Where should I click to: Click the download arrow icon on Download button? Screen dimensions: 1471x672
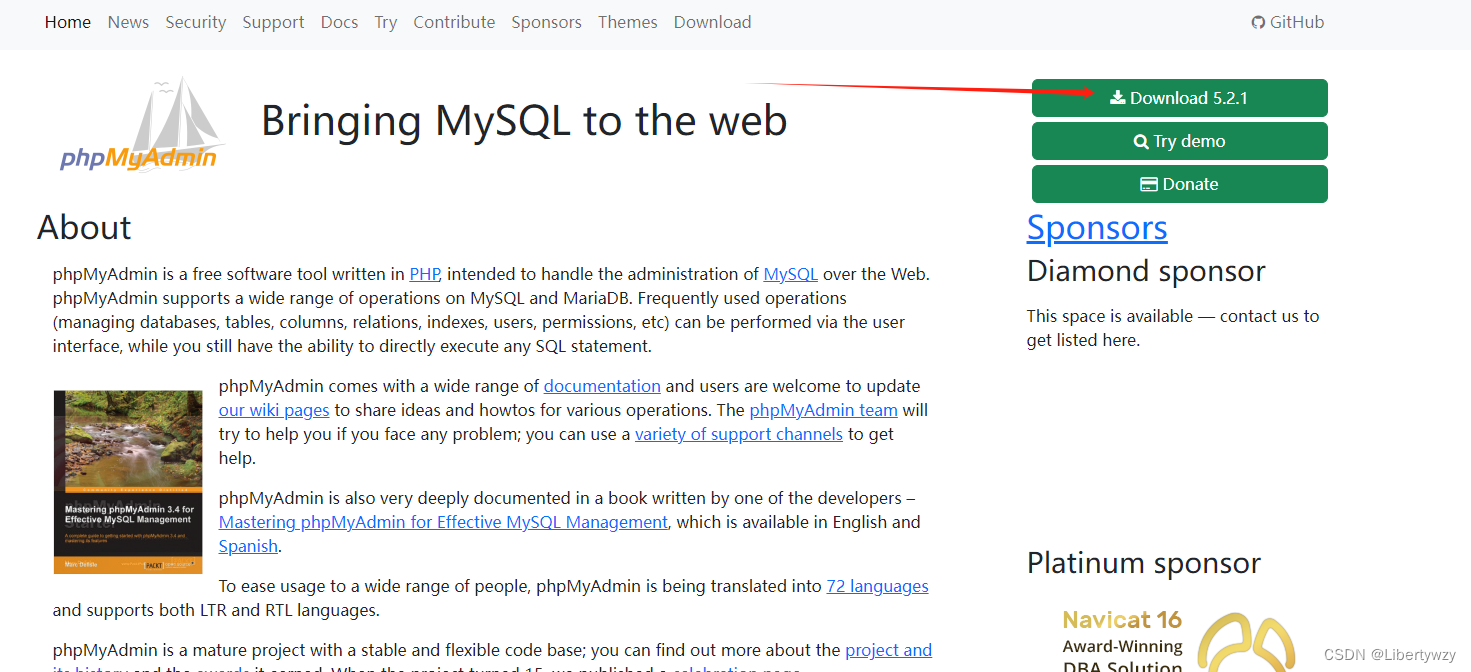click(x=1118, y=97)
